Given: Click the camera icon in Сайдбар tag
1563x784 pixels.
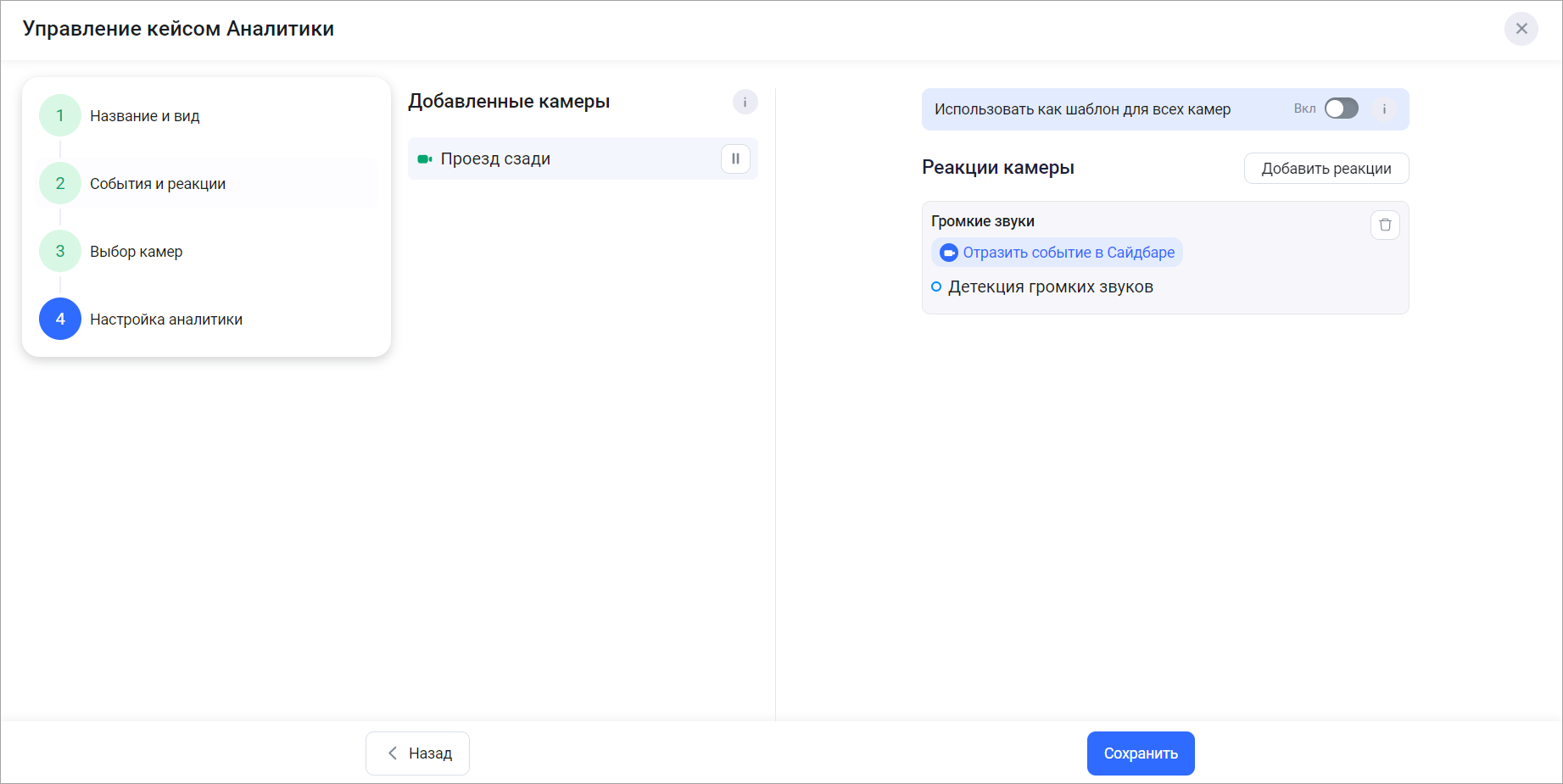Looking at the screenshot, I should click(949, 253).
